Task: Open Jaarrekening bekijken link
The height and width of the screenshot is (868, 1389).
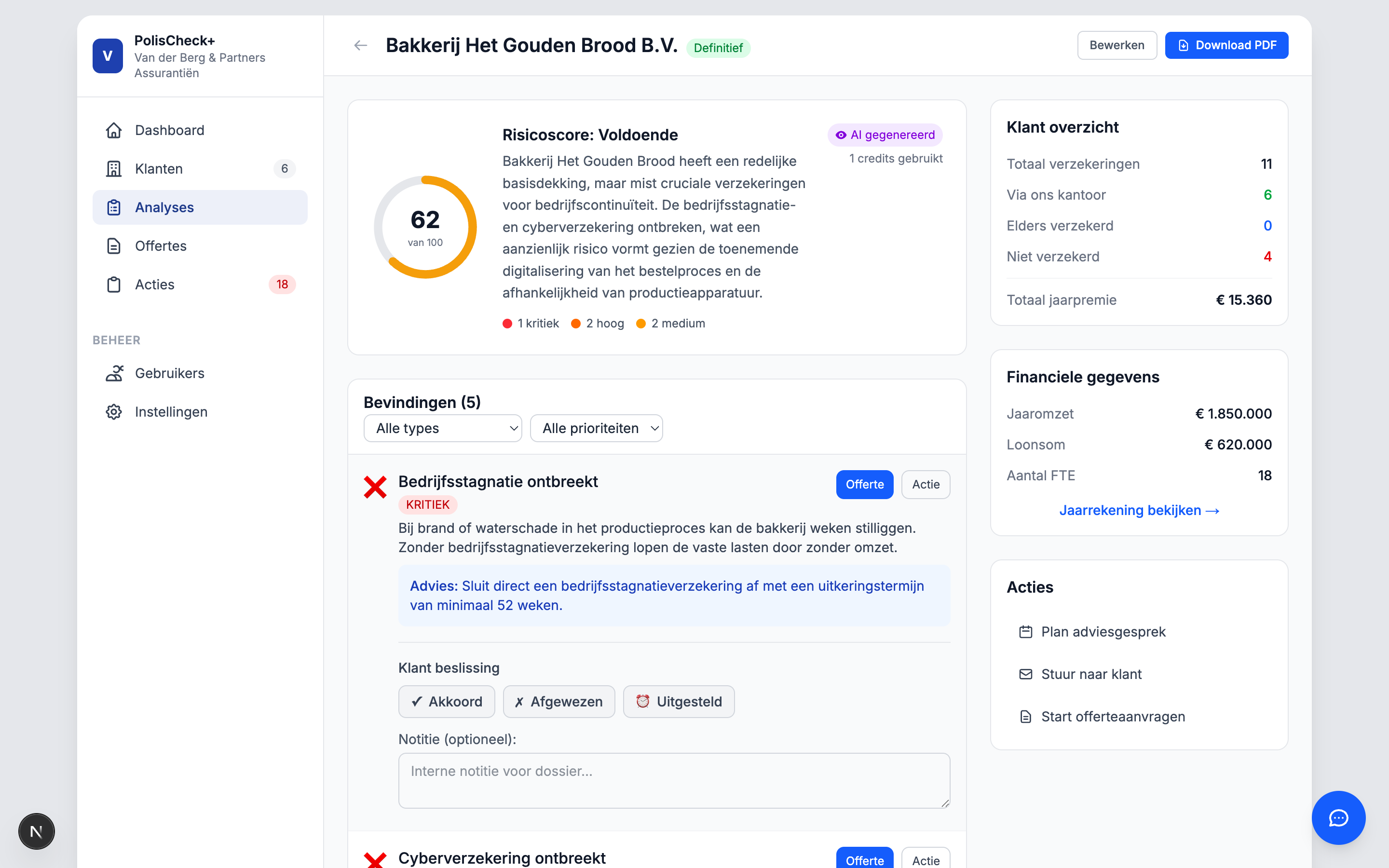Action: coord(1139,510)
